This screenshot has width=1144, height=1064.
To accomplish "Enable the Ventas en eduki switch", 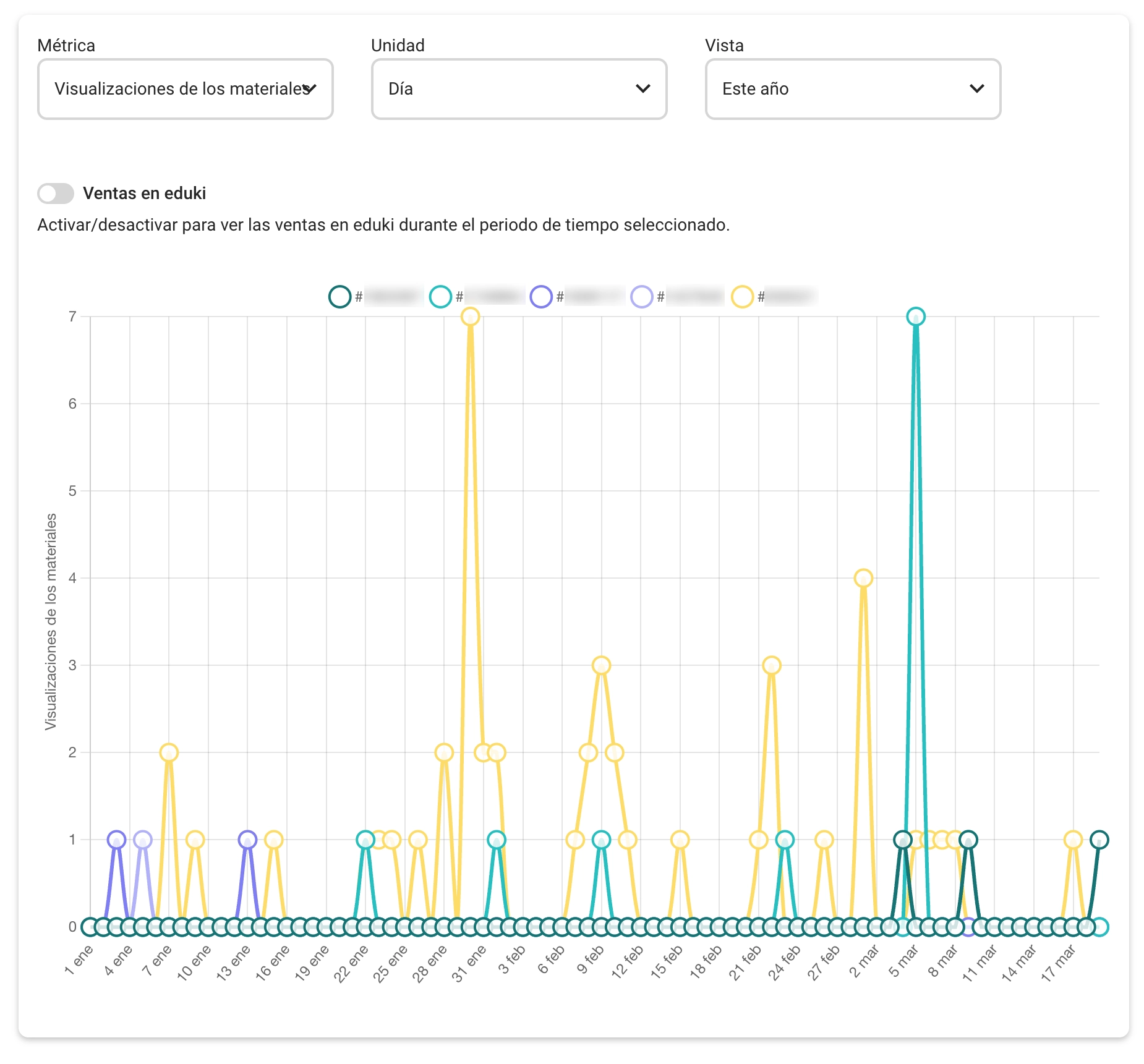I will click(56, 194).
